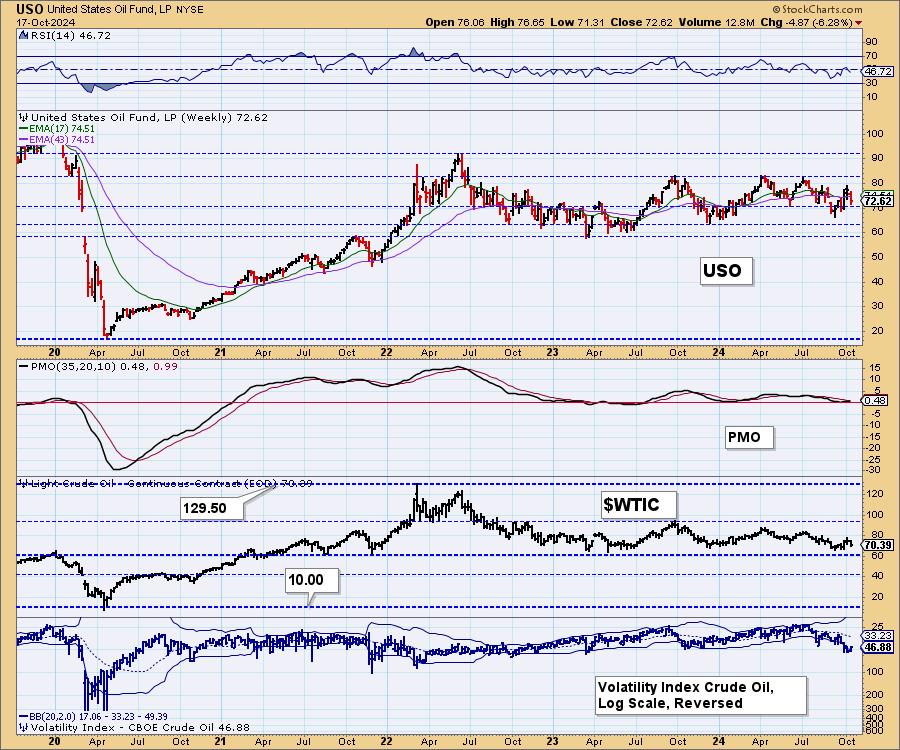Click the 70.39 crude oil value tag
900x750 pixels.
(x=878, y=545)
